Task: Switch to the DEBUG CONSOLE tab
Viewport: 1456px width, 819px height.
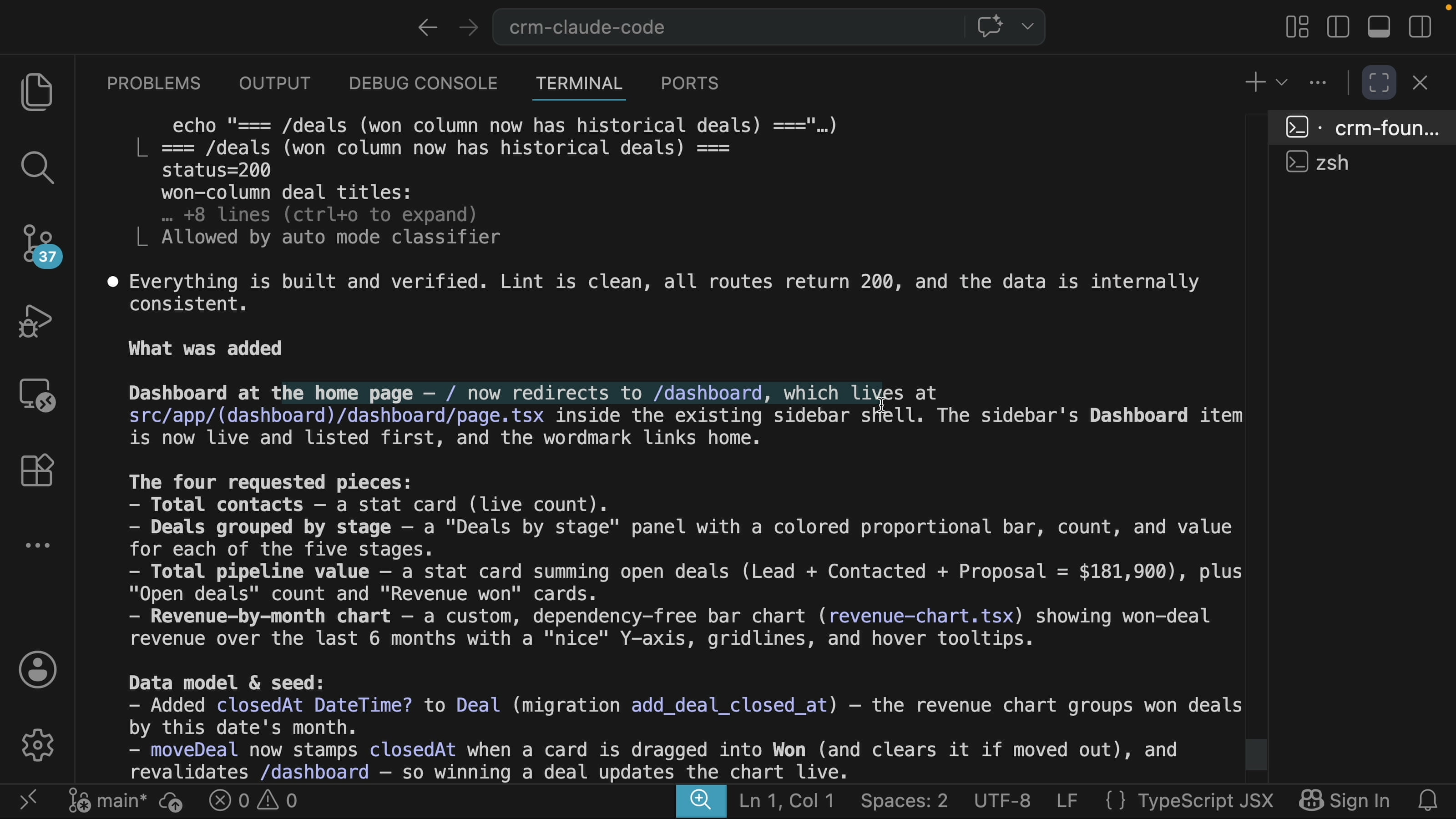Action: coord(423,84)
